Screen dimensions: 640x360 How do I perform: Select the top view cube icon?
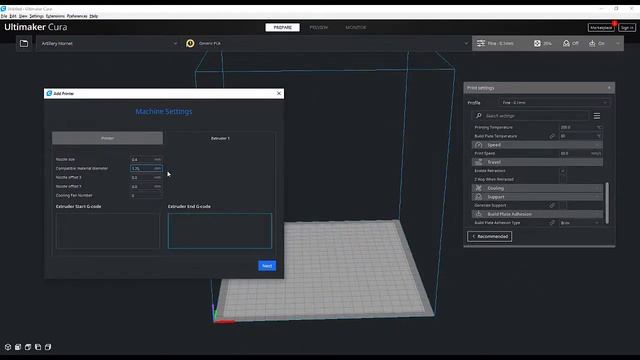28,347
